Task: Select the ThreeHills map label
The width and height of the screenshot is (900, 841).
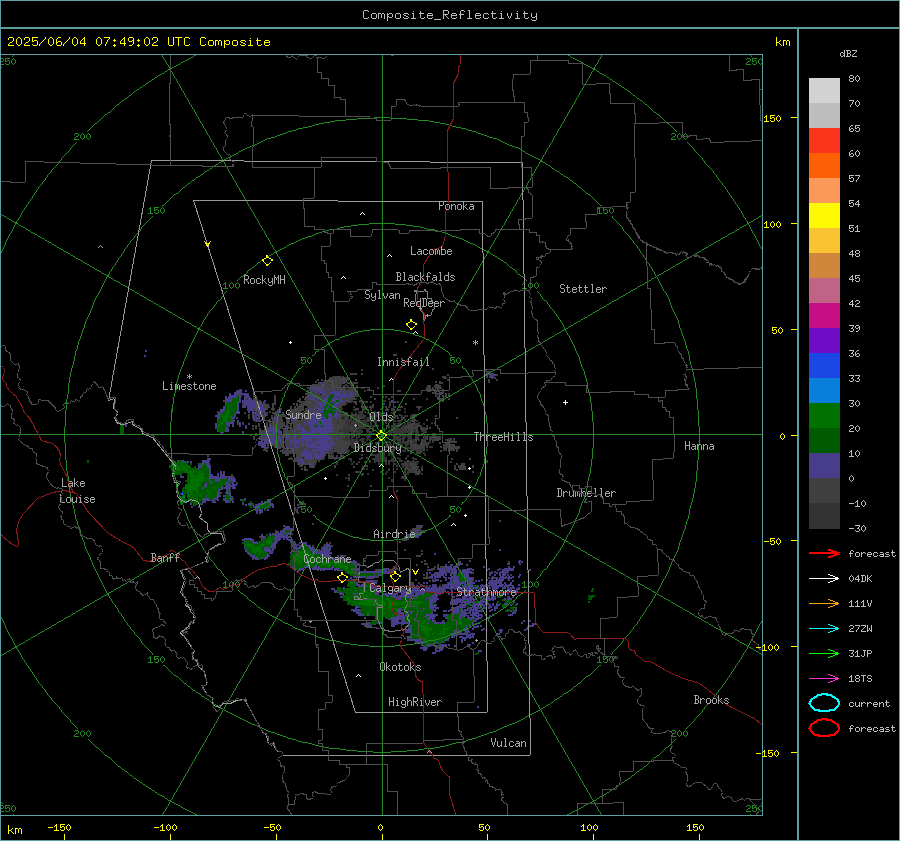Action: [503, 437]
